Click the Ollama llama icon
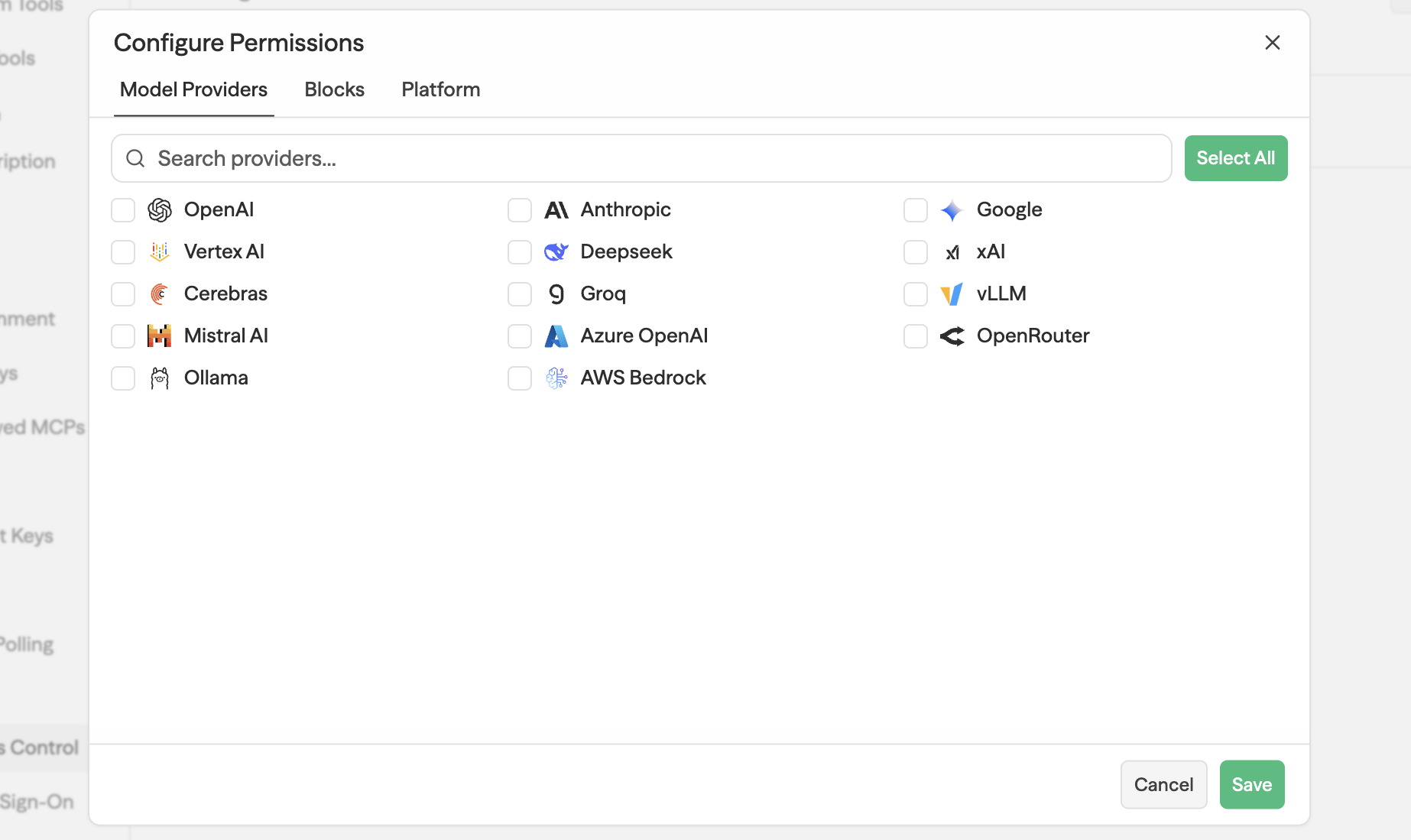This screenshot has width=1411, height=840. 160,377
